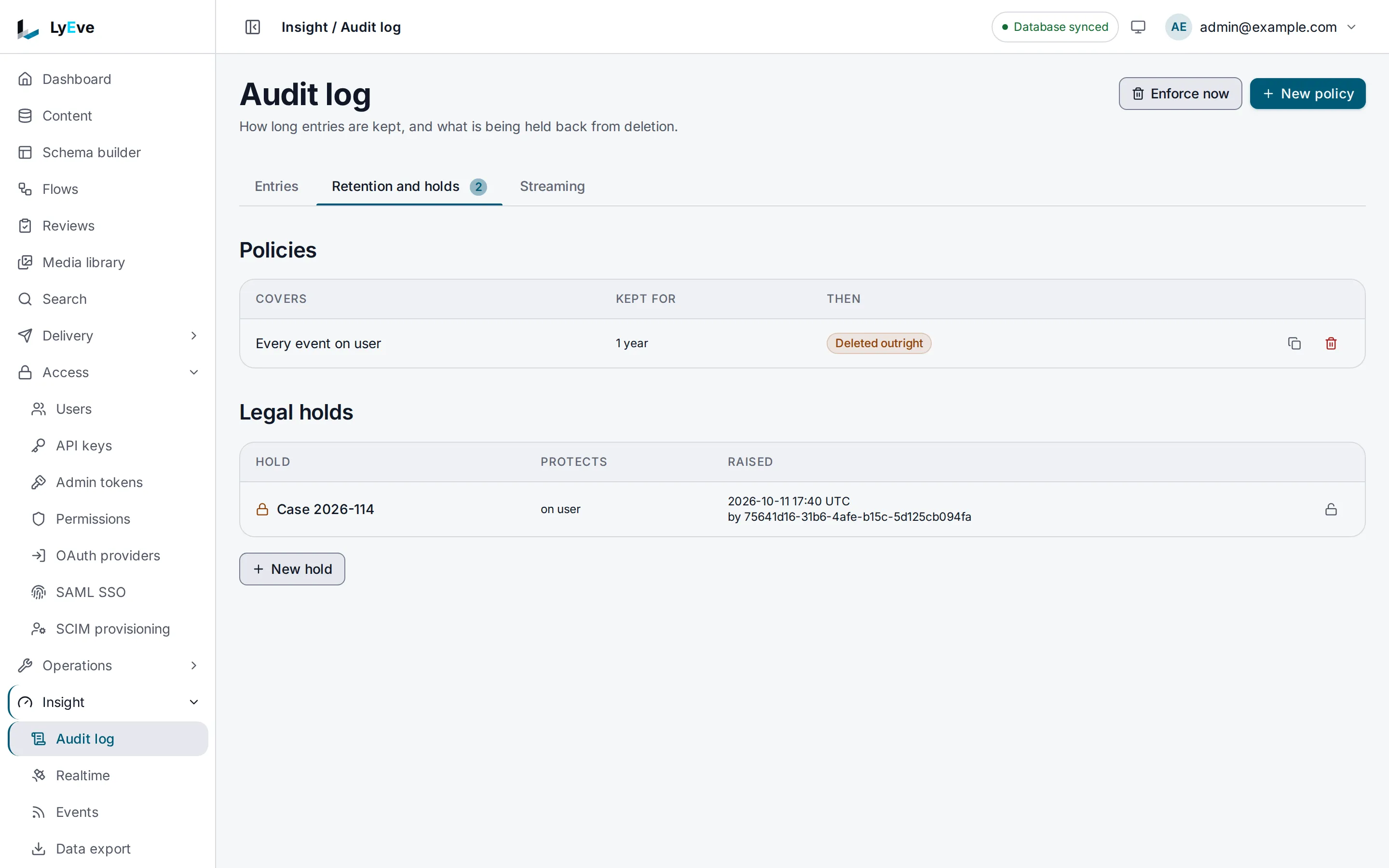Click the AE avatar in header

click(1178, 27)
